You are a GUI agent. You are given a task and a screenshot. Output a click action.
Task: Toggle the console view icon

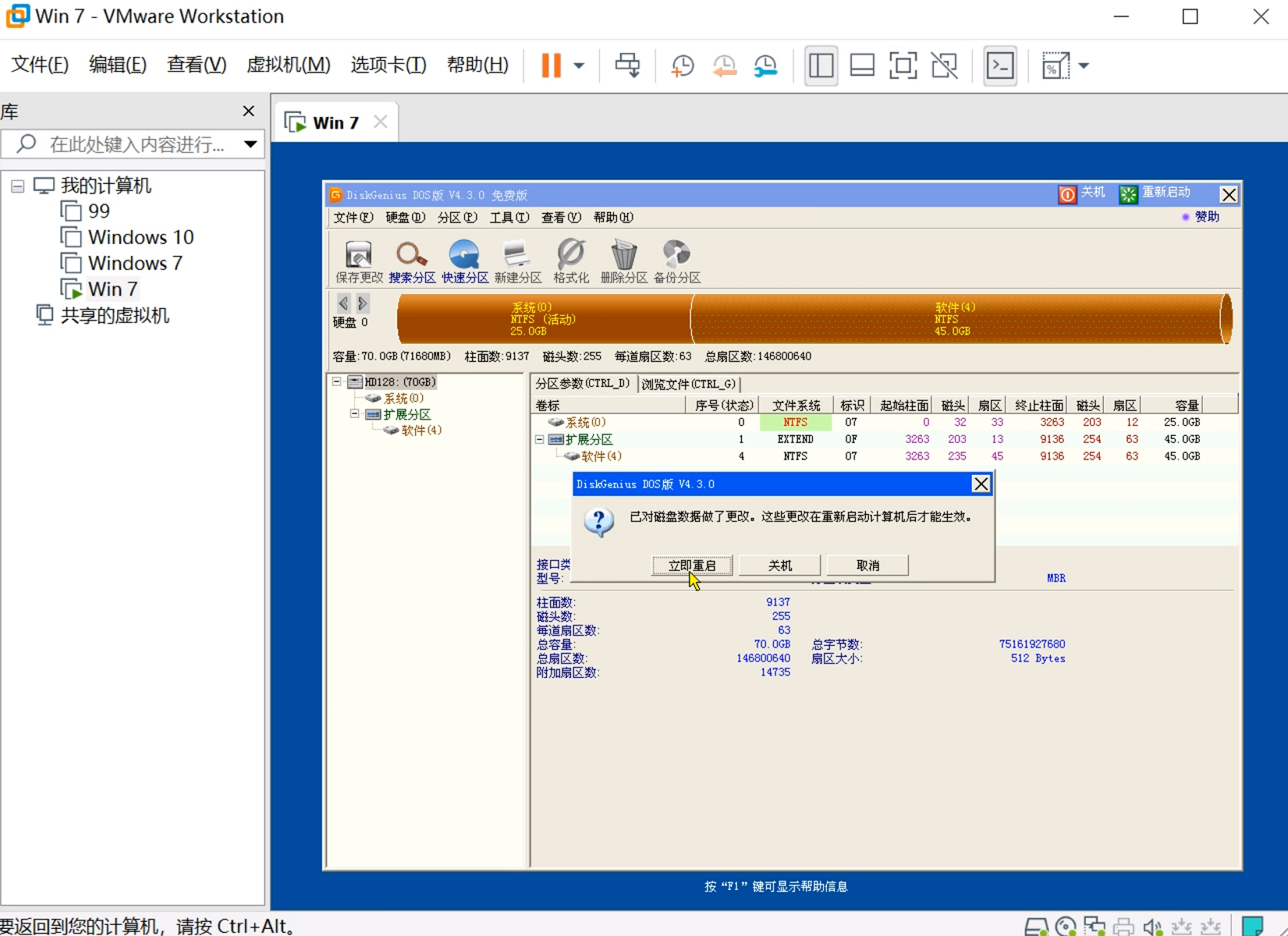[1000, 66]
